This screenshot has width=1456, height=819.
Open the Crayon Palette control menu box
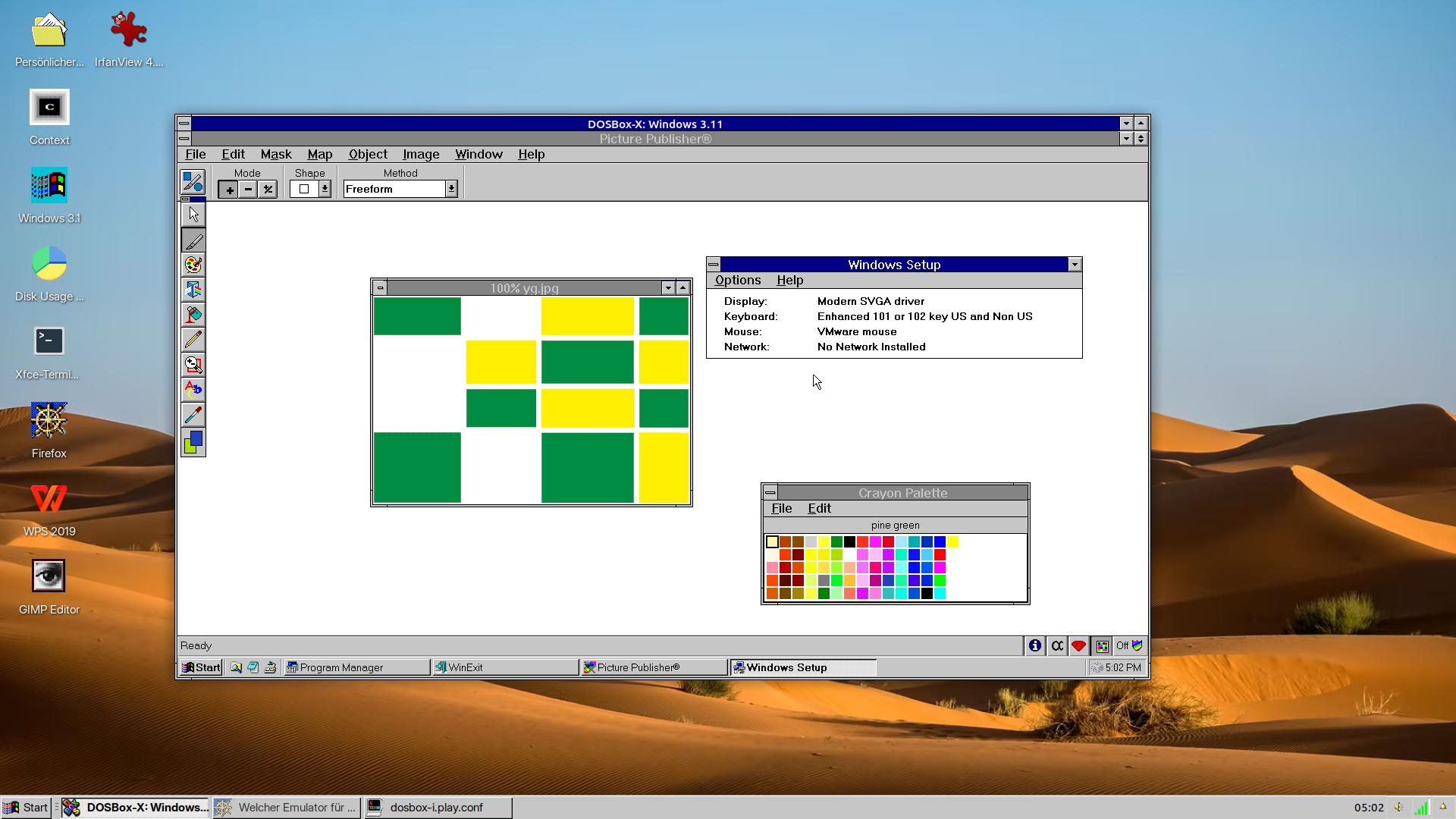[x=770, y=493]
